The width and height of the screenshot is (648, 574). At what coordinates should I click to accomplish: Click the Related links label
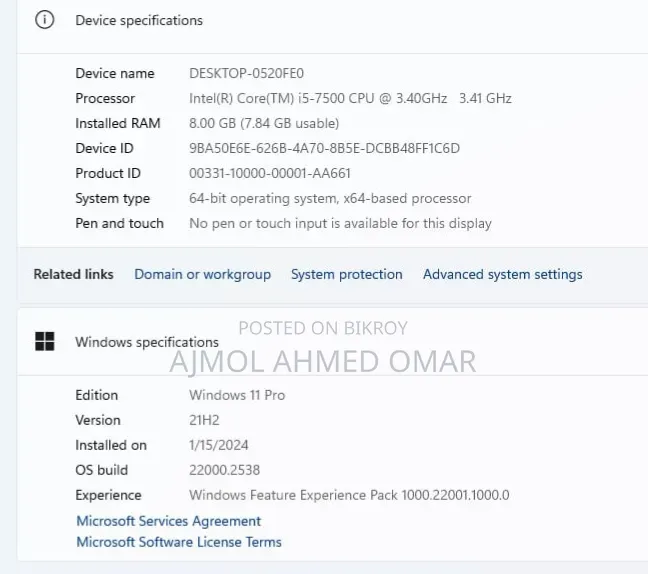pos(74,274)
